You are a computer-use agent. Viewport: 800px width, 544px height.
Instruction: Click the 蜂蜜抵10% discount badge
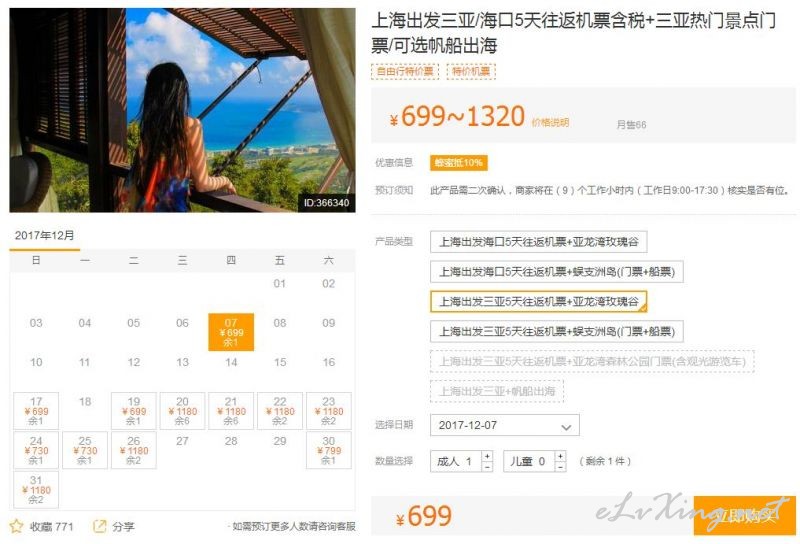(x=459, y=163)
